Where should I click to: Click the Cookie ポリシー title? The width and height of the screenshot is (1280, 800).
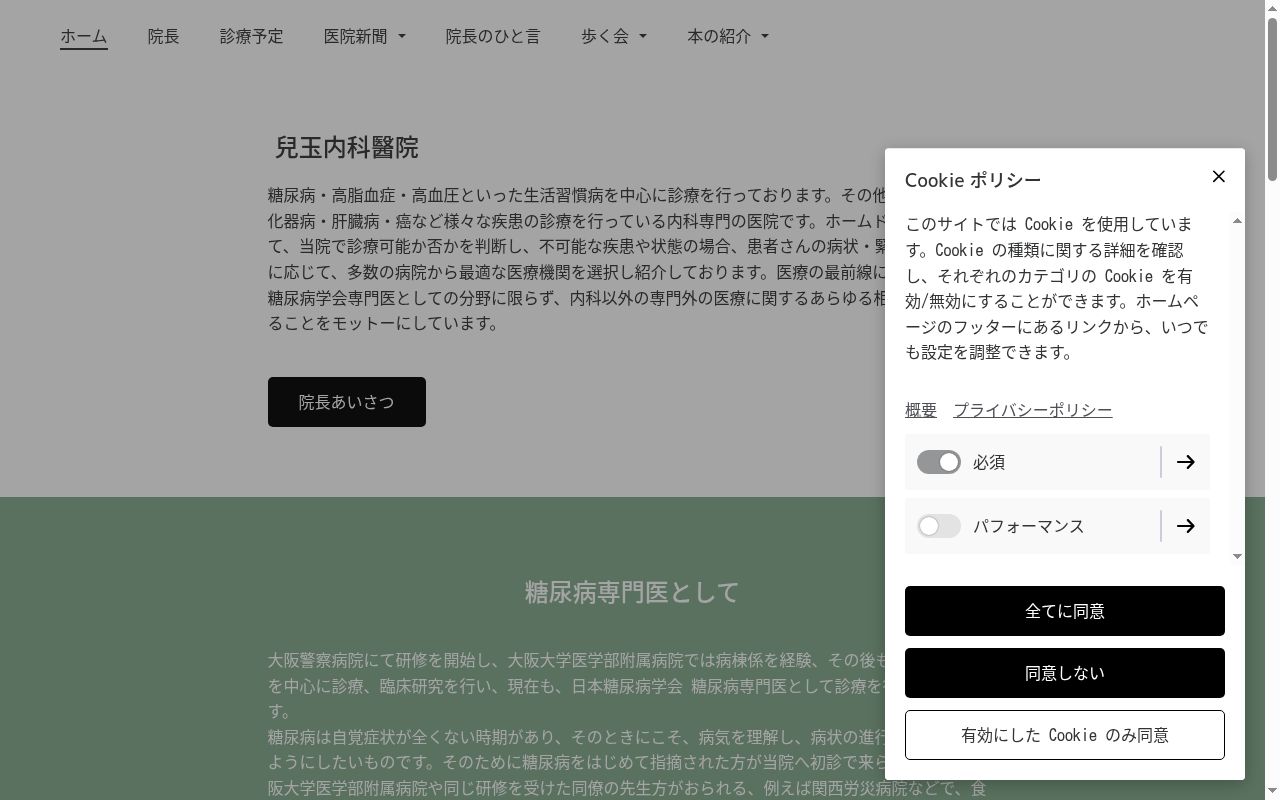tap(973, 180)
